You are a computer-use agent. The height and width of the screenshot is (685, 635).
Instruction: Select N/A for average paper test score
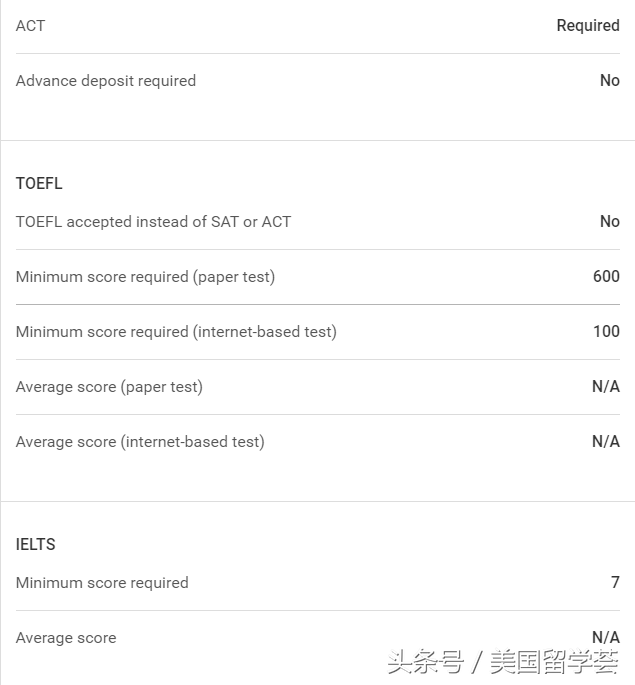point(605,387)
